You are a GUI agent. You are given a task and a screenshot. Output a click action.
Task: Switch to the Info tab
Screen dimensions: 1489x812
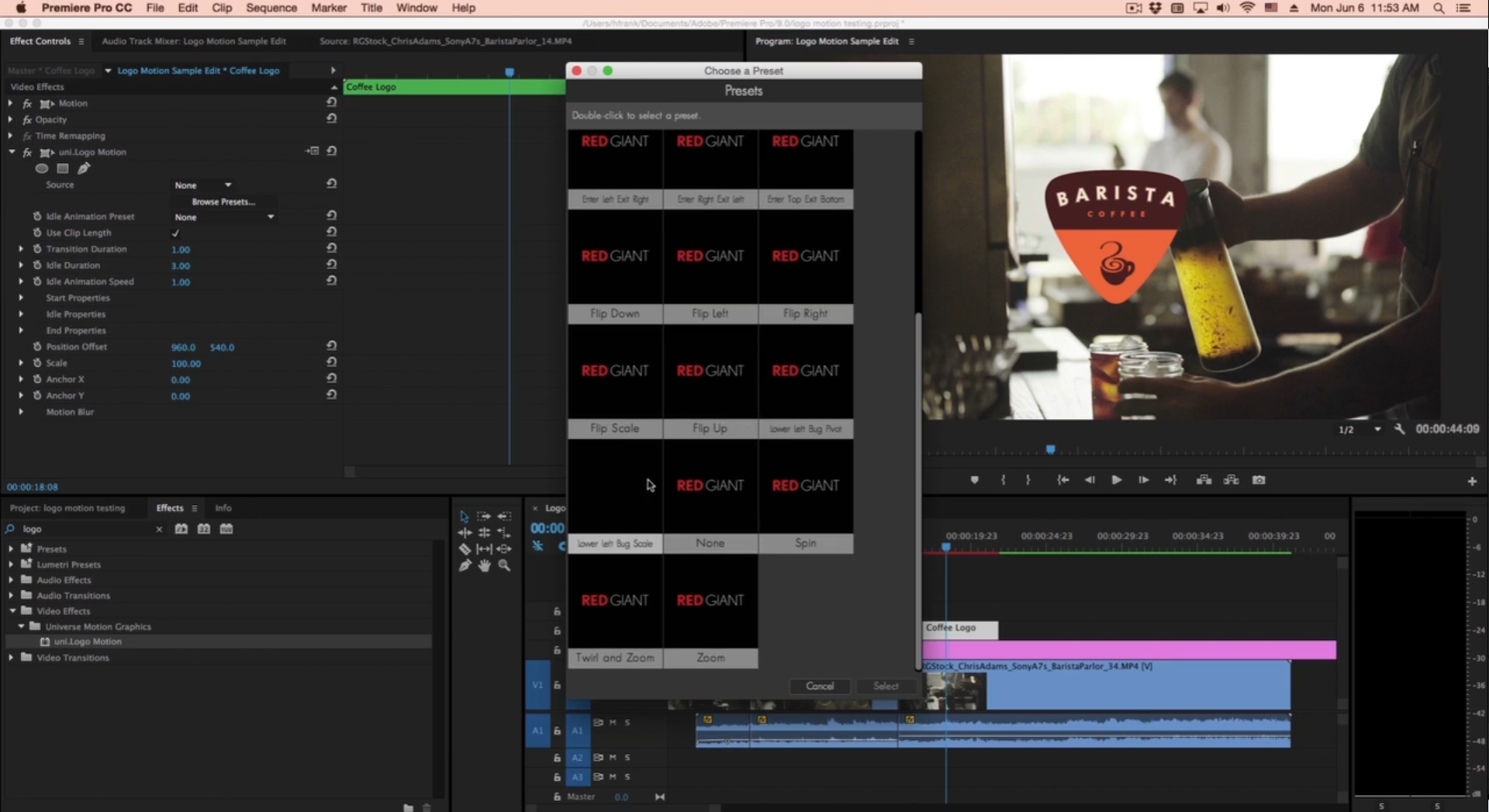[x=223, y=508]
